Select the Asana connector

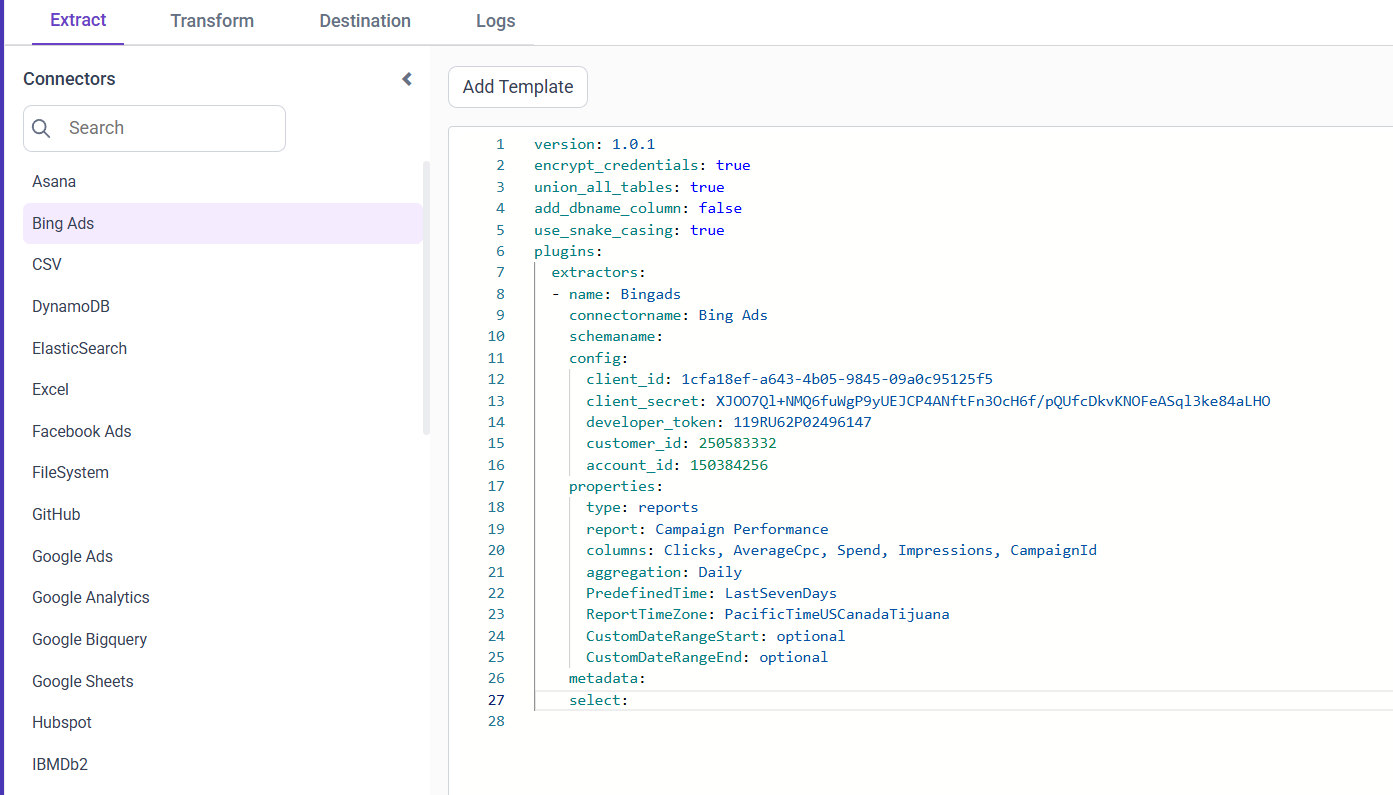54,181
